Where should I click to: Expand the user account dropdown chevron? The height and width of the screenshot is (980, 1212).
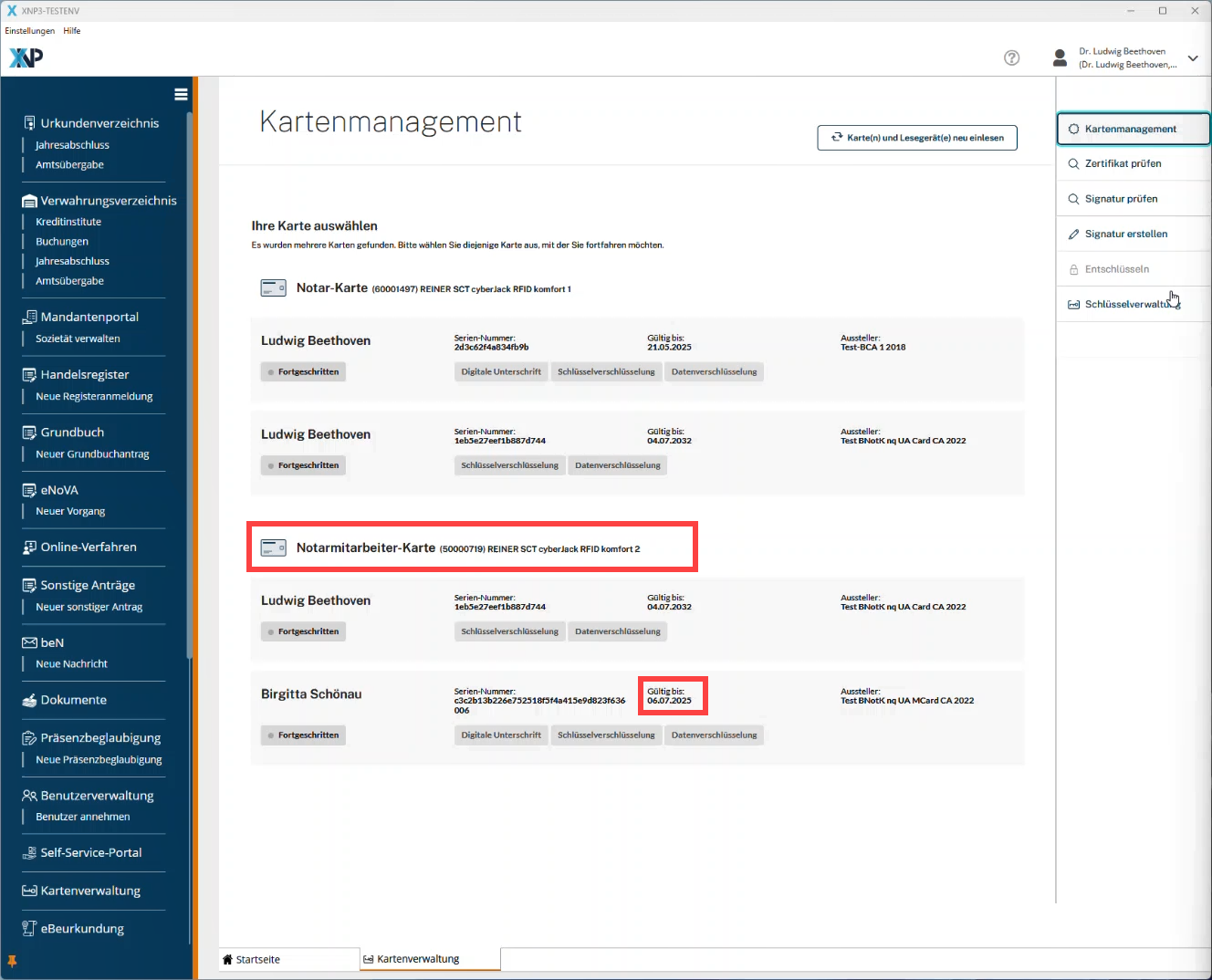[1192, 58]
